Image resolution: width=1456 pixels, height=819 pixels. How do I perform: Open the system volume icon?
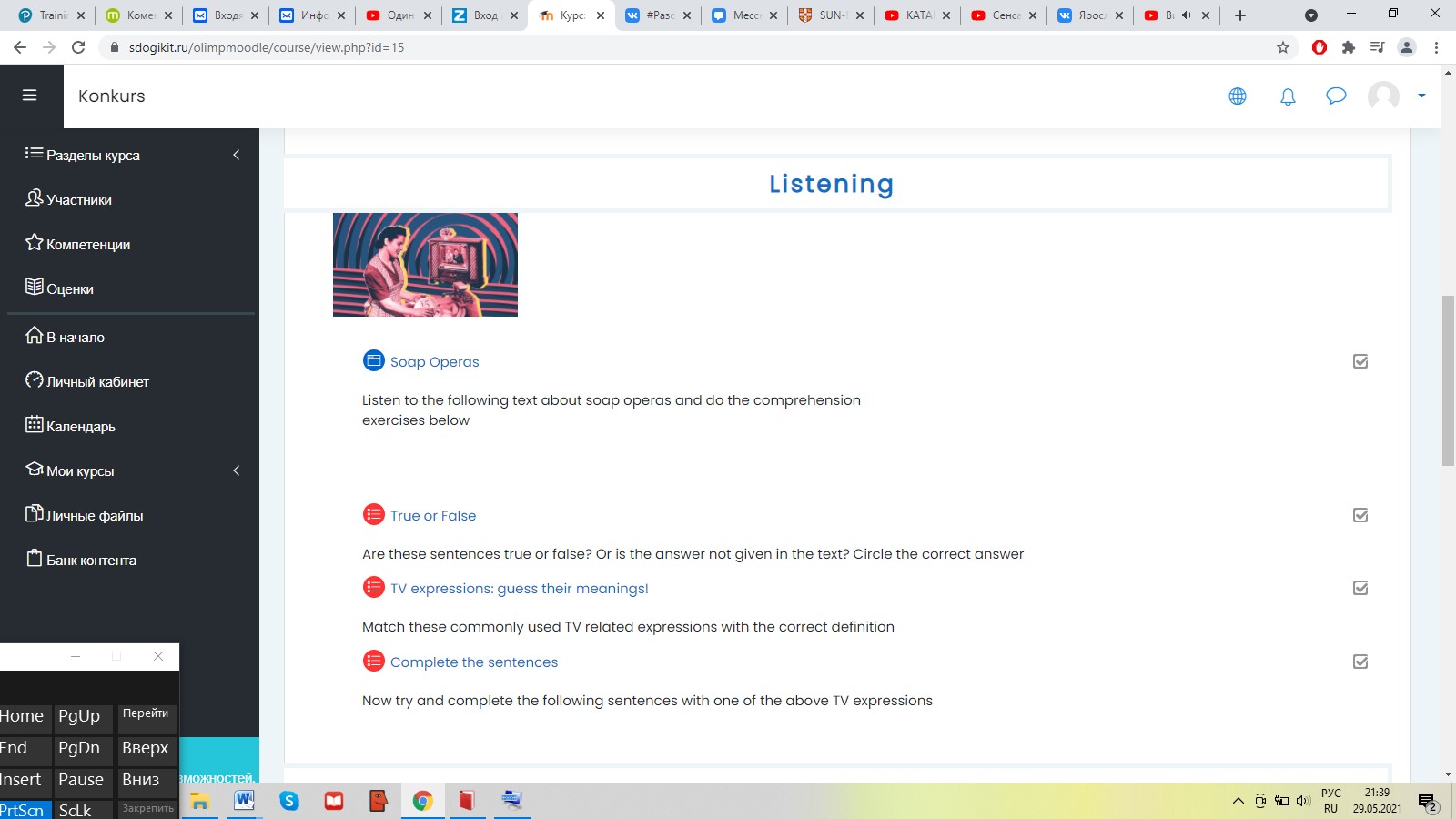click(x=1303, y=801)
